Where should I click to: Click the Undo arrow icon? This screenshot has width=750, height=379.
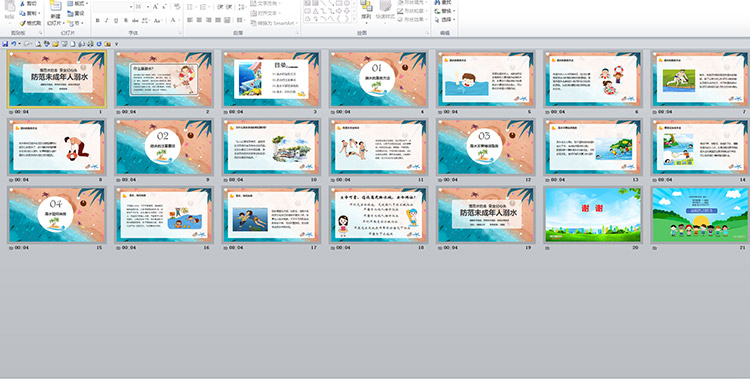pyautogui.click(x=13, y=44)
